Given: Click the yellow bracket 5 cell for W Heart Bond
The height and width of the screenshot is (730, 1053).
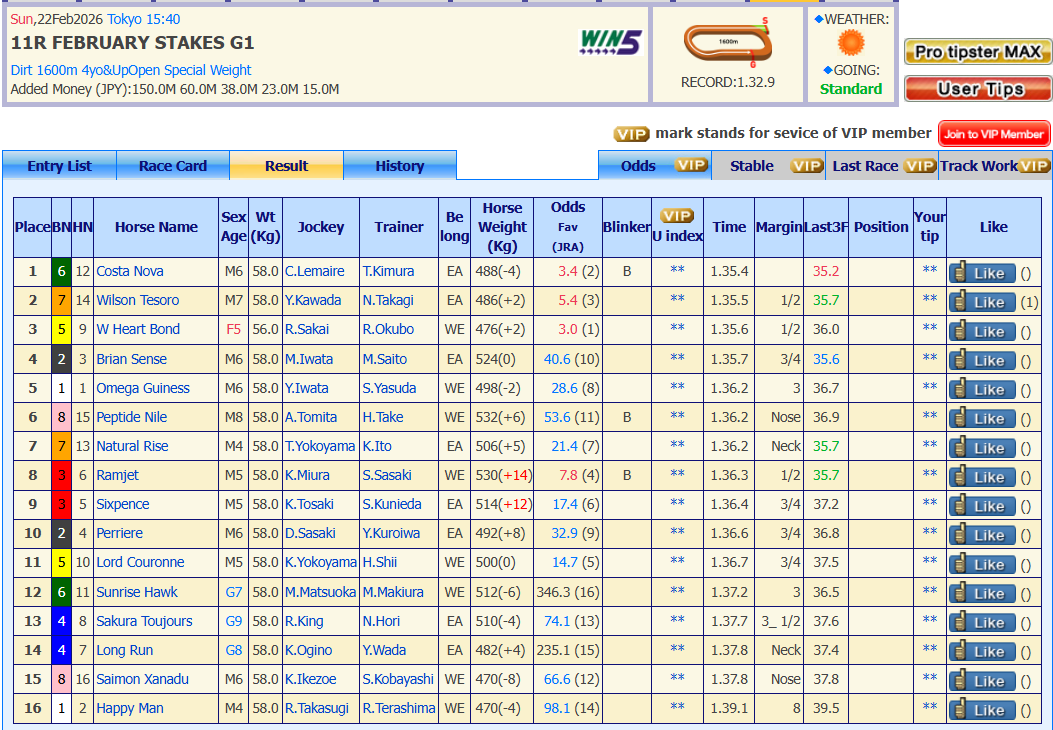Looking at the screenshot, I should (61, 329).
